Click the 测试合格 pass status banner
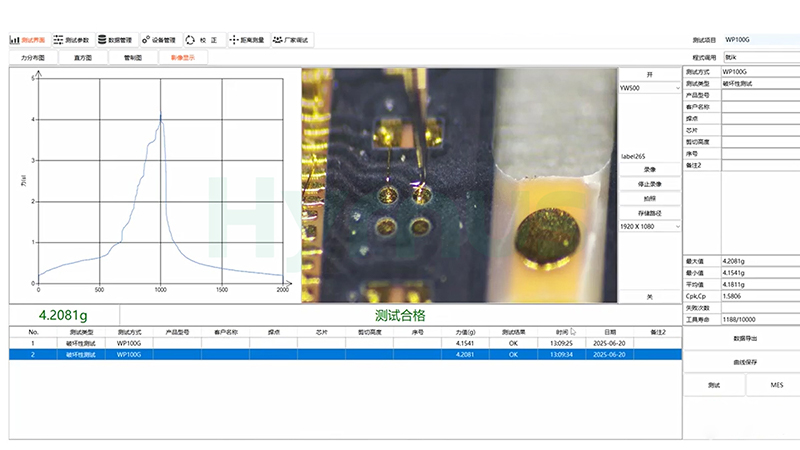The image size is (800, 450). point(401,315)
